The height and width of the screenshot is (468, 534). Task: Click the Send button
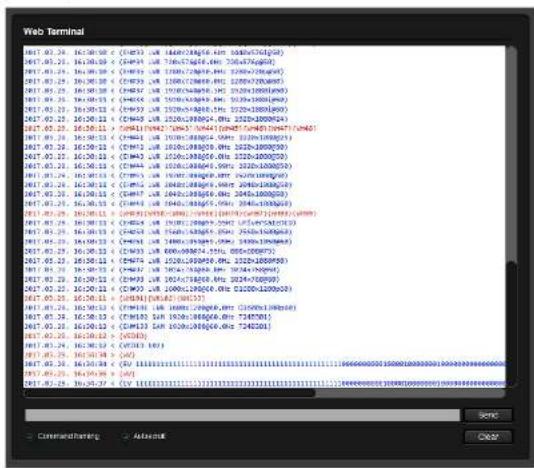tap(488, 415)
